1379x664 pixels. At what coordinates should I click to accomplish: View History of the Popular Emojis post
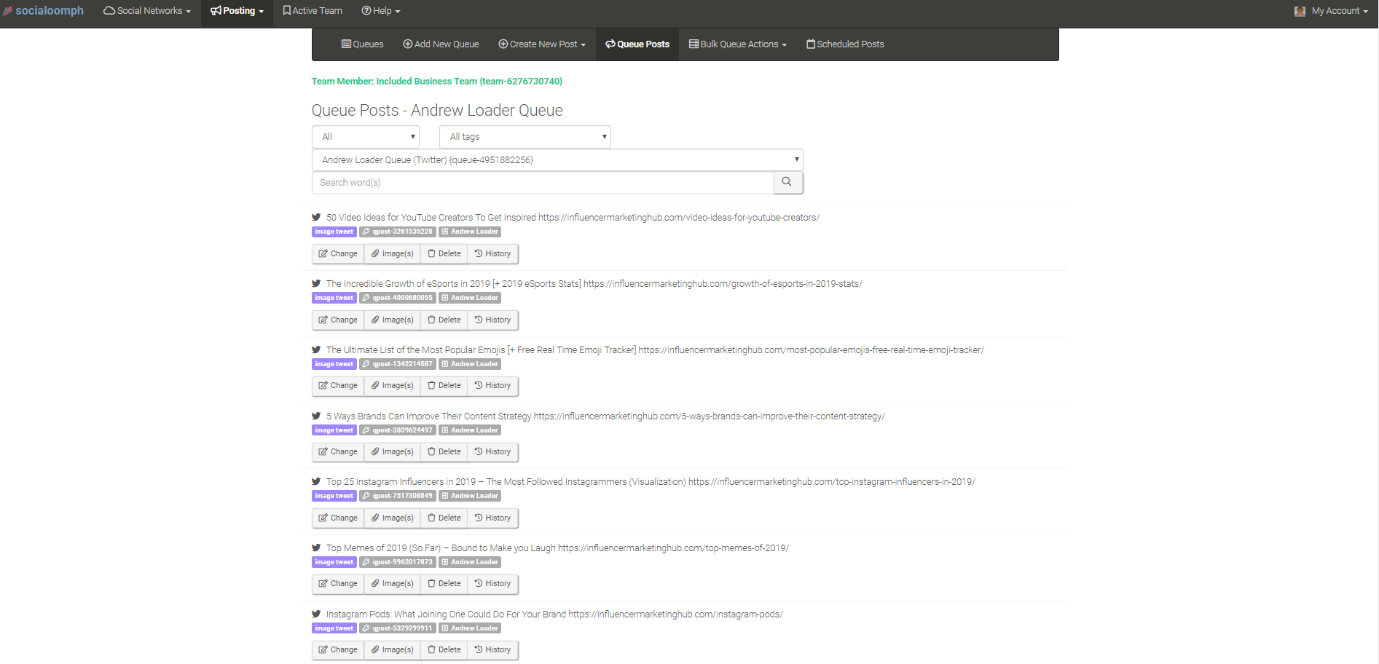[493, 385]
